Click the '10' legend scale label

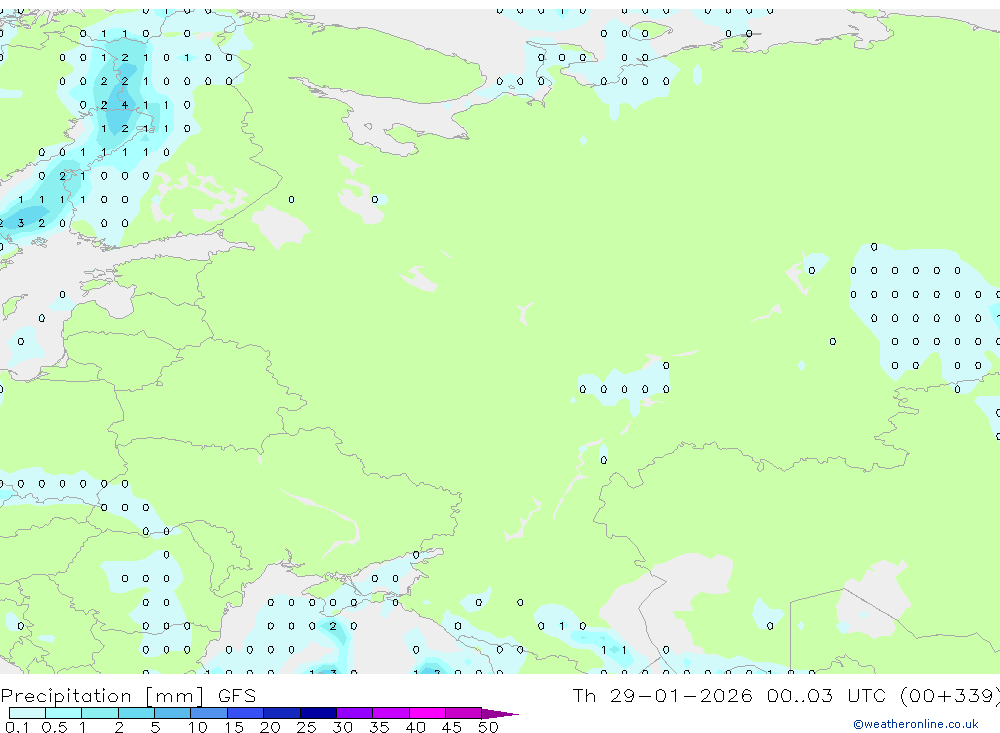(x=198, y=727)
